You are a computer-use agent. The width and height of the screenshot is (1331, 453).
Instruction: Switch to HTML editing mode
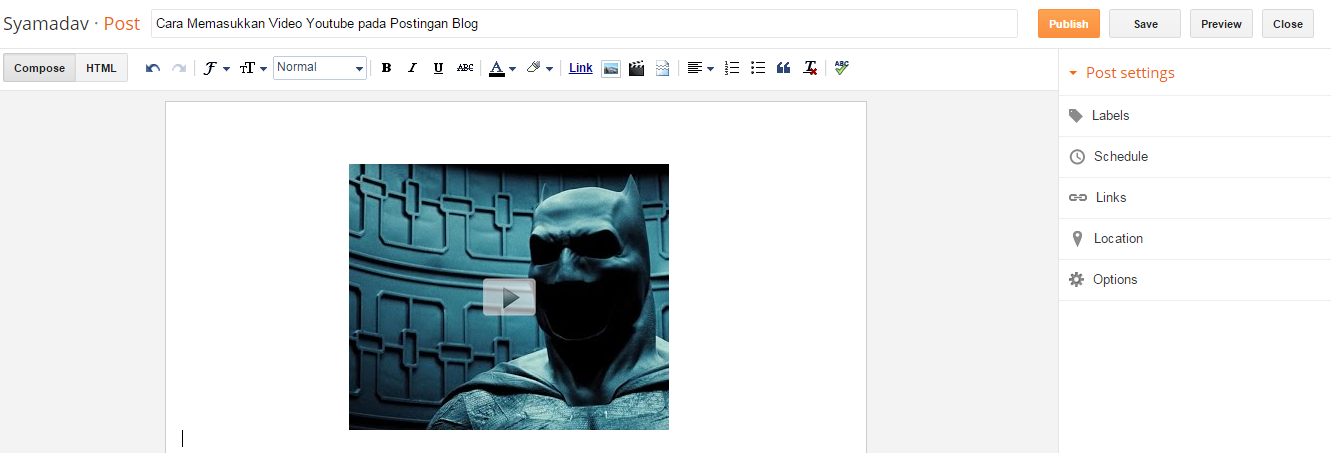pyautogui.click(x=102, y=68)
